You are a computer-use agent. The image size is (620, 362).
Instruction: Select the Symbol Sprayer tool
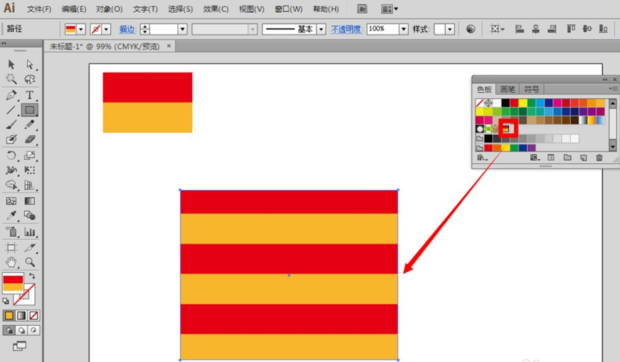(11, 232)
